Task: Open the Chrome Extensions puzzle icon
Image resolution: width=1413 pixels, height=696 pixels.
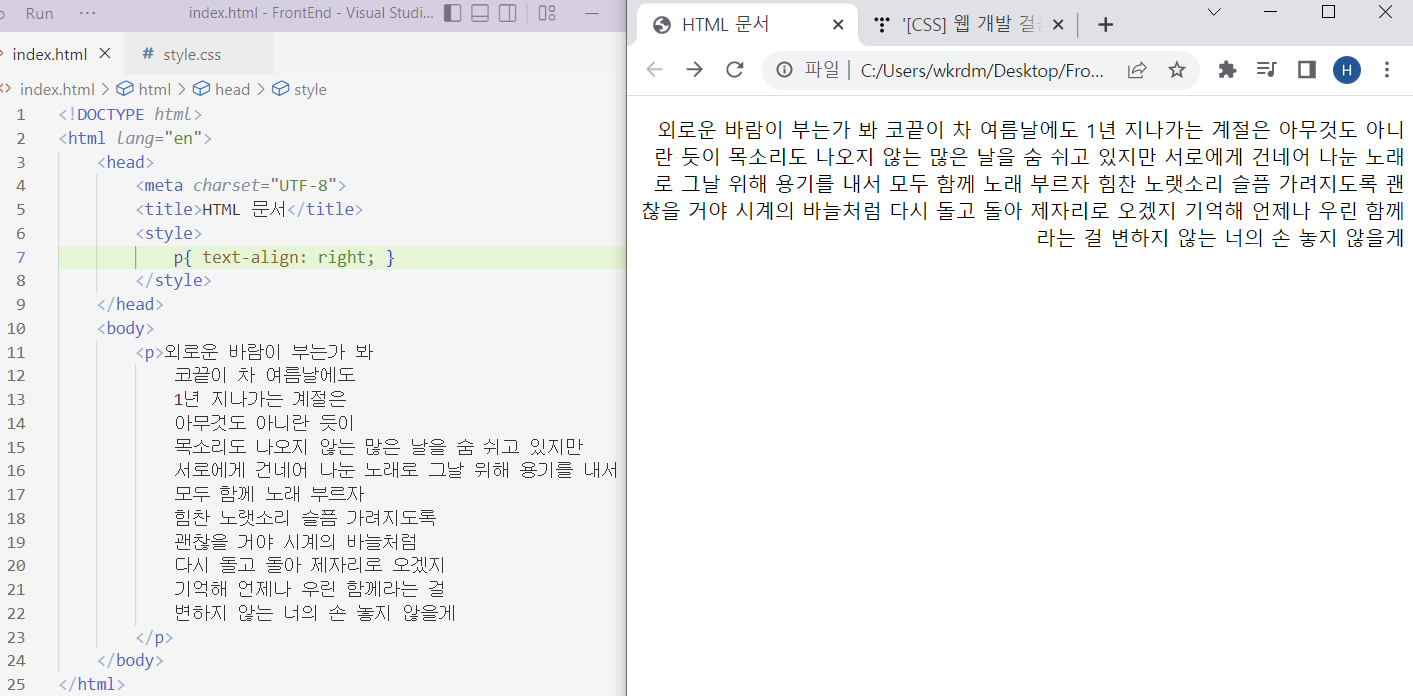Action: pyautogui.click(x=1227, y=69)
